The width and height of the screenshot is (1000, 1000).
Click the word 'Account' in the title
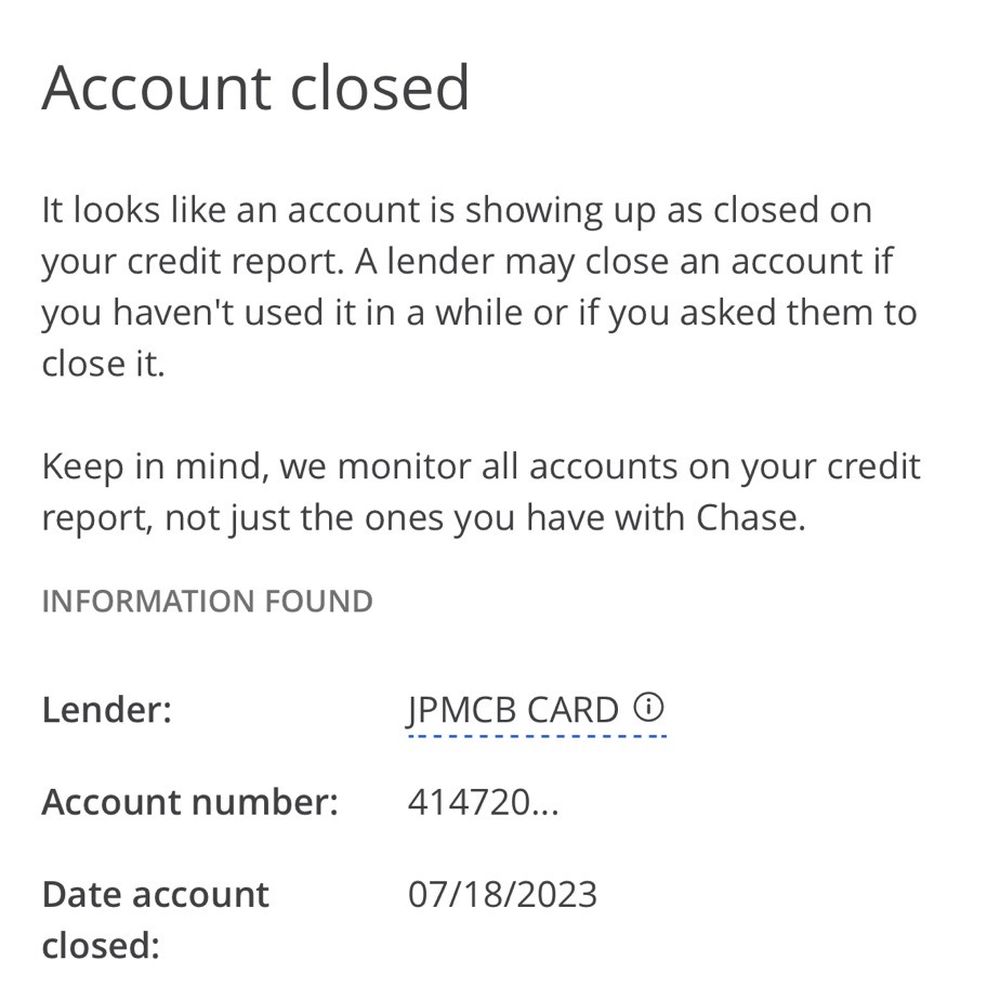158,87
